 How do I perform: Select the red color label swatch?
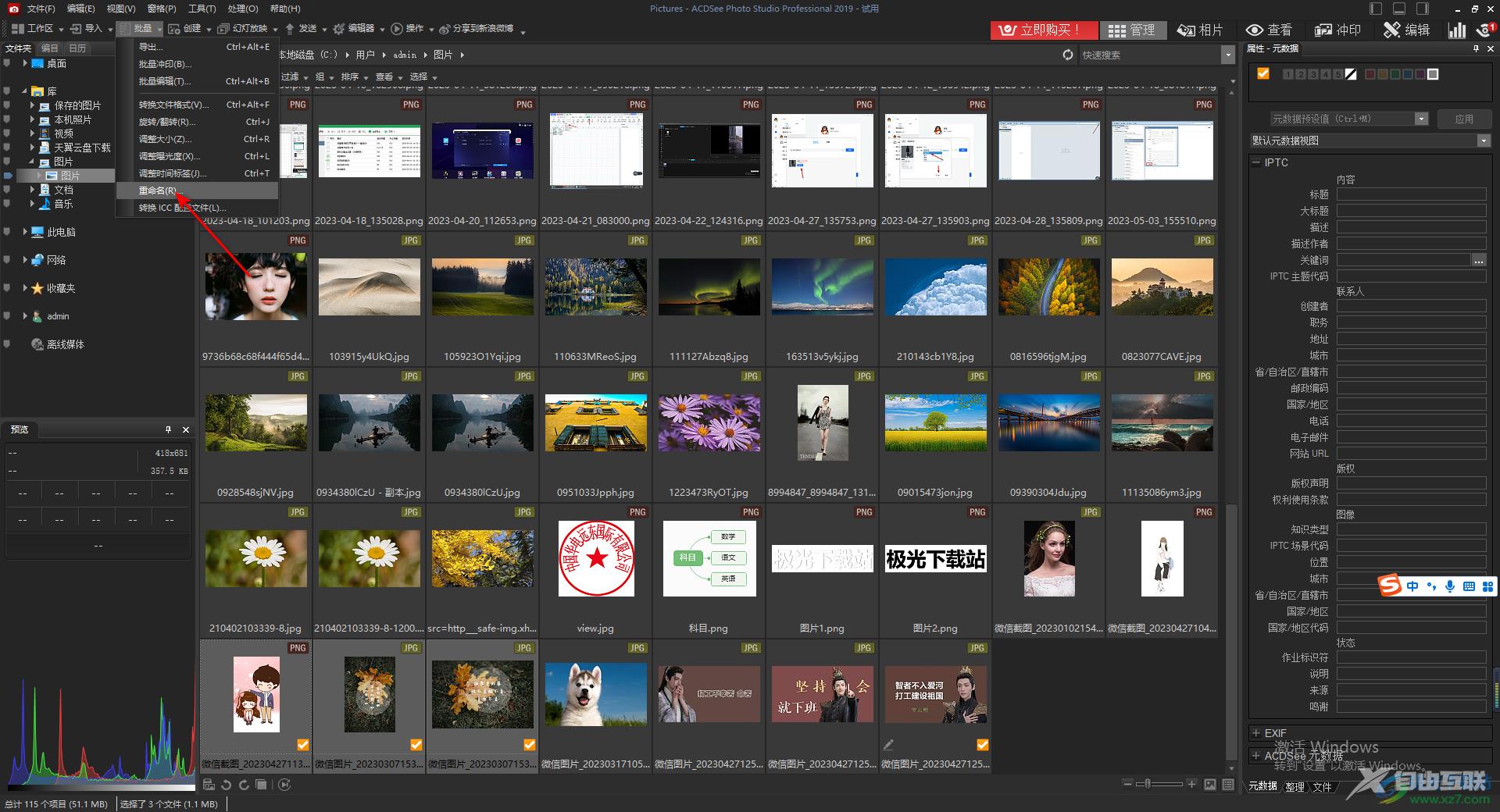click(x=1370, y=74)
